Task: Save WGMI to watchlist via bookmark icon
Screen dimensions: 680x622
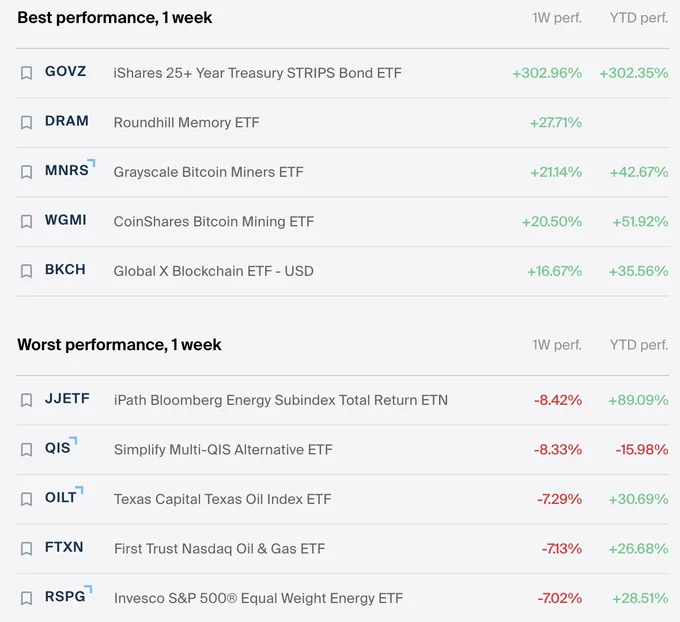Action: coord(26,221)
